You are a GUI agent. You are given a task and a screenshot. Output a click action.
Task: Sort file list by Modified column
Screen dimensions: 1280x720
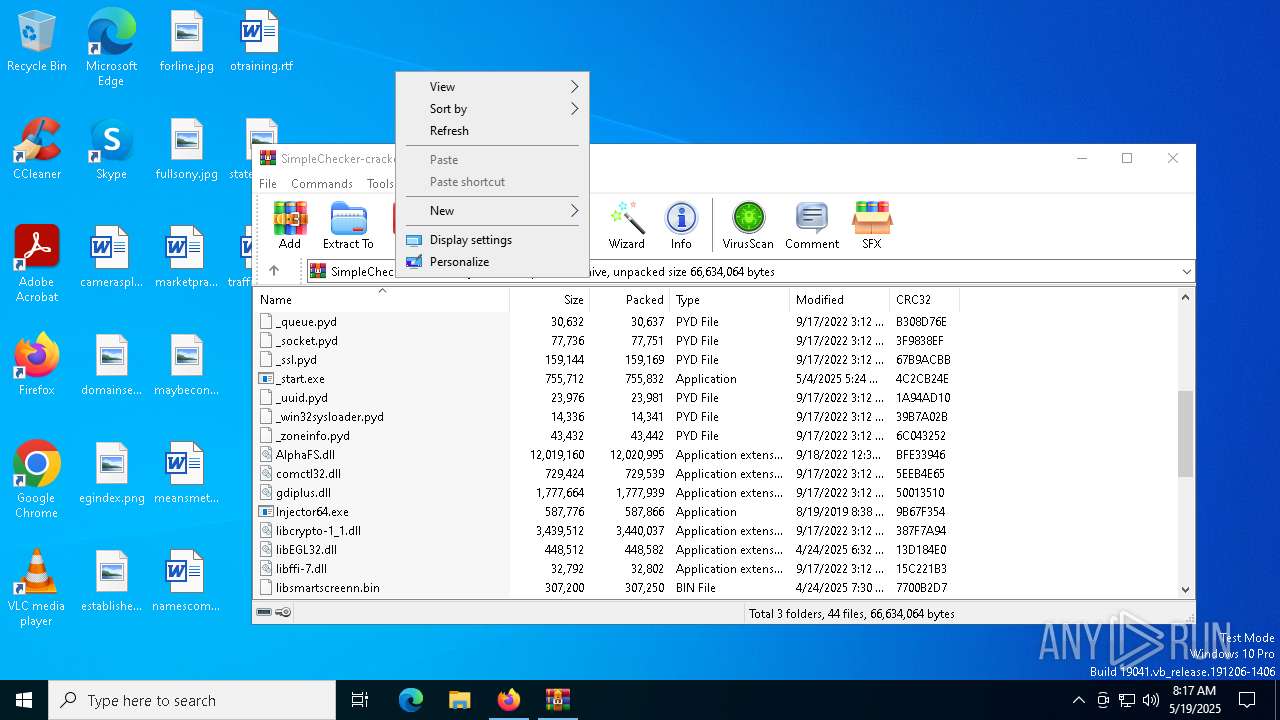839,300
